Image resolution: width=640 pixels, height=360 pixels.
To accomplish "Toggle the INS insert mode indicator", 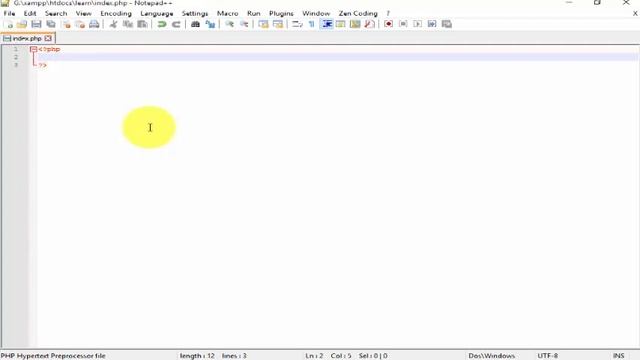I will 618,356.
